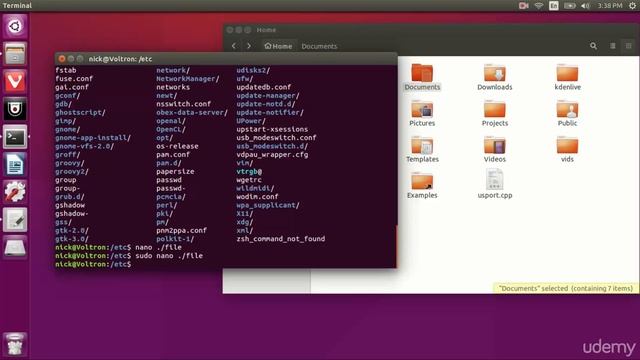This screenshot has width=640, height=360.
Task: Open LibreOffice Writer from launcher
Action: click(15, 164)
